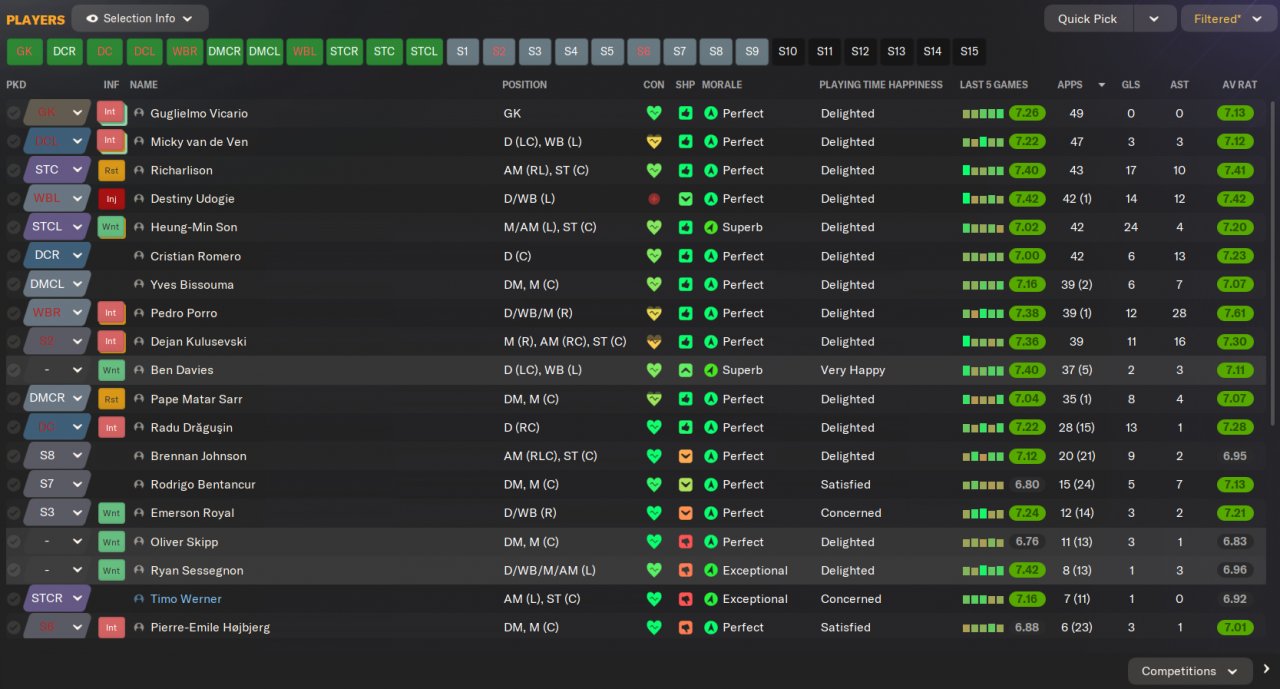
Task: Click the Int icon for Pierre-Emile Højbjerg
Action: point(111,628)
